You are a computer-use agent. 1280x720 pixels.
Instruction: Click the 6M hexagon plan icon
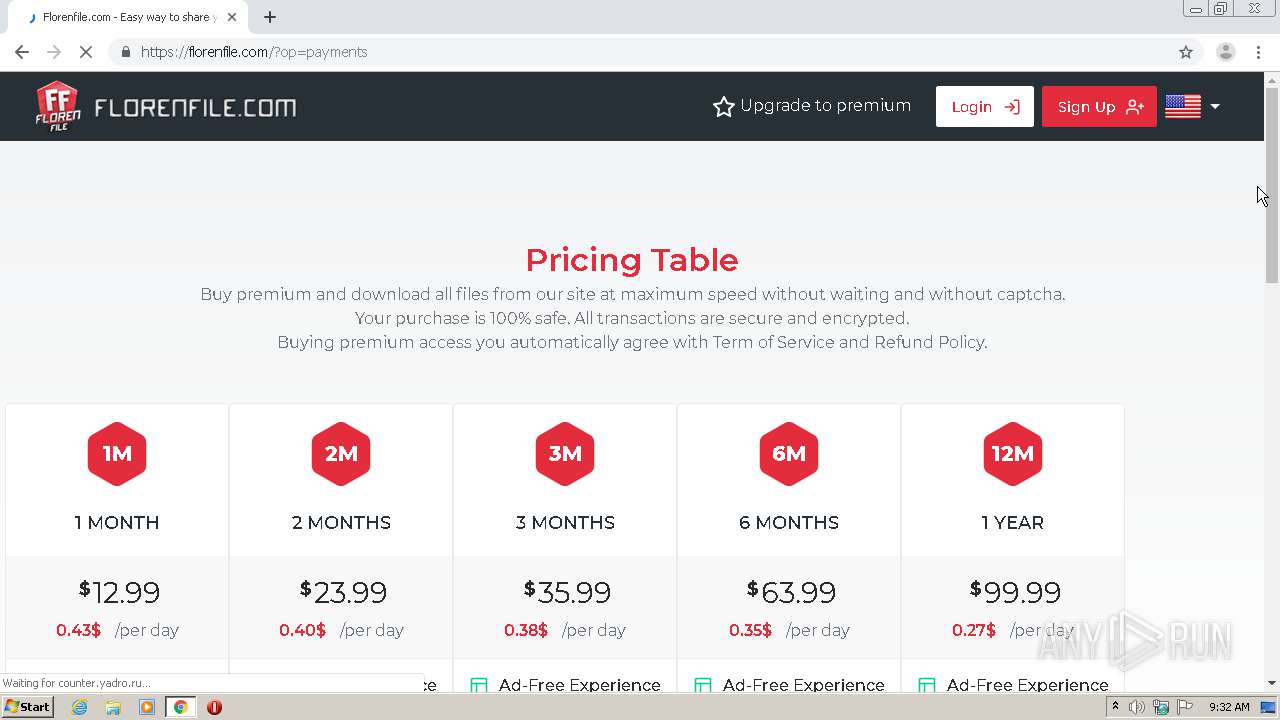(x=789, y=454)
